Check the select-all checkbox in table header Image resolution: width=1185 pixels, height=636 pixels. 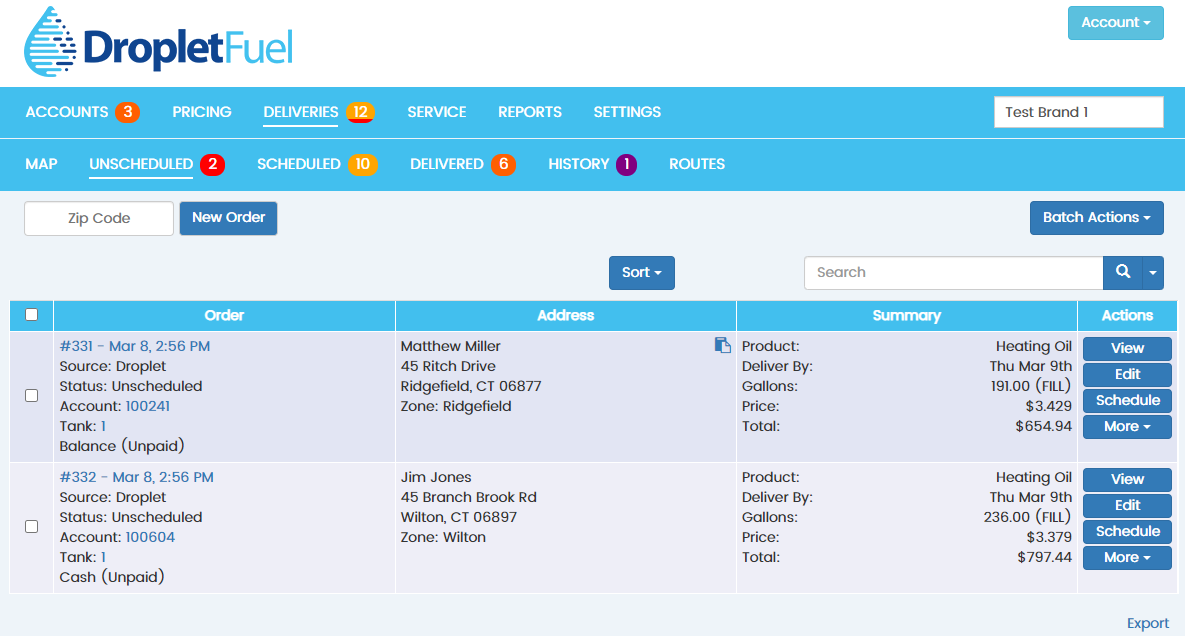coord(31,313)
